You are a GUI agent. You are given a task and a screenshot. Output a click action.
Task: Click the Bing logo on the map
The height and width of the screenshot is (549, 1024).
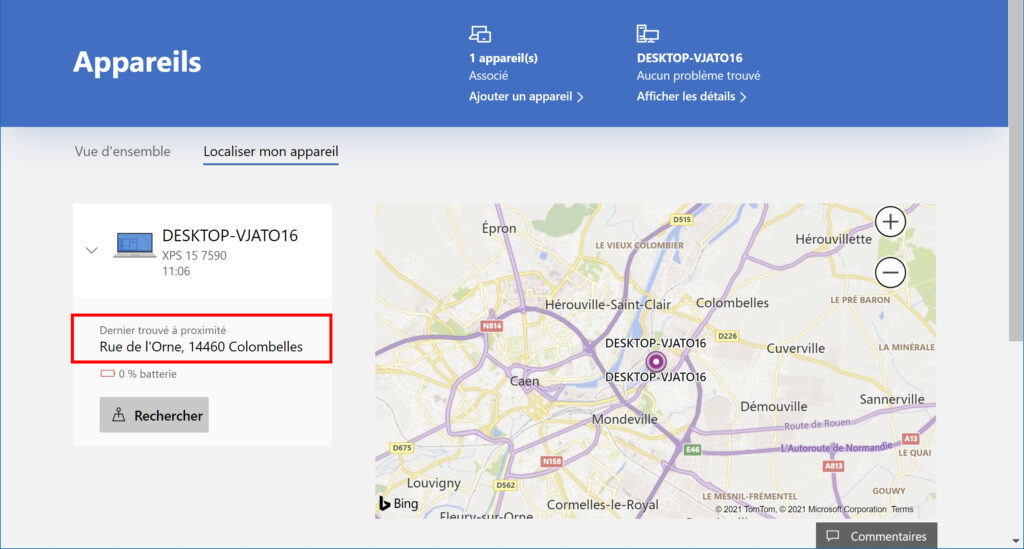(x=398, y=503)
